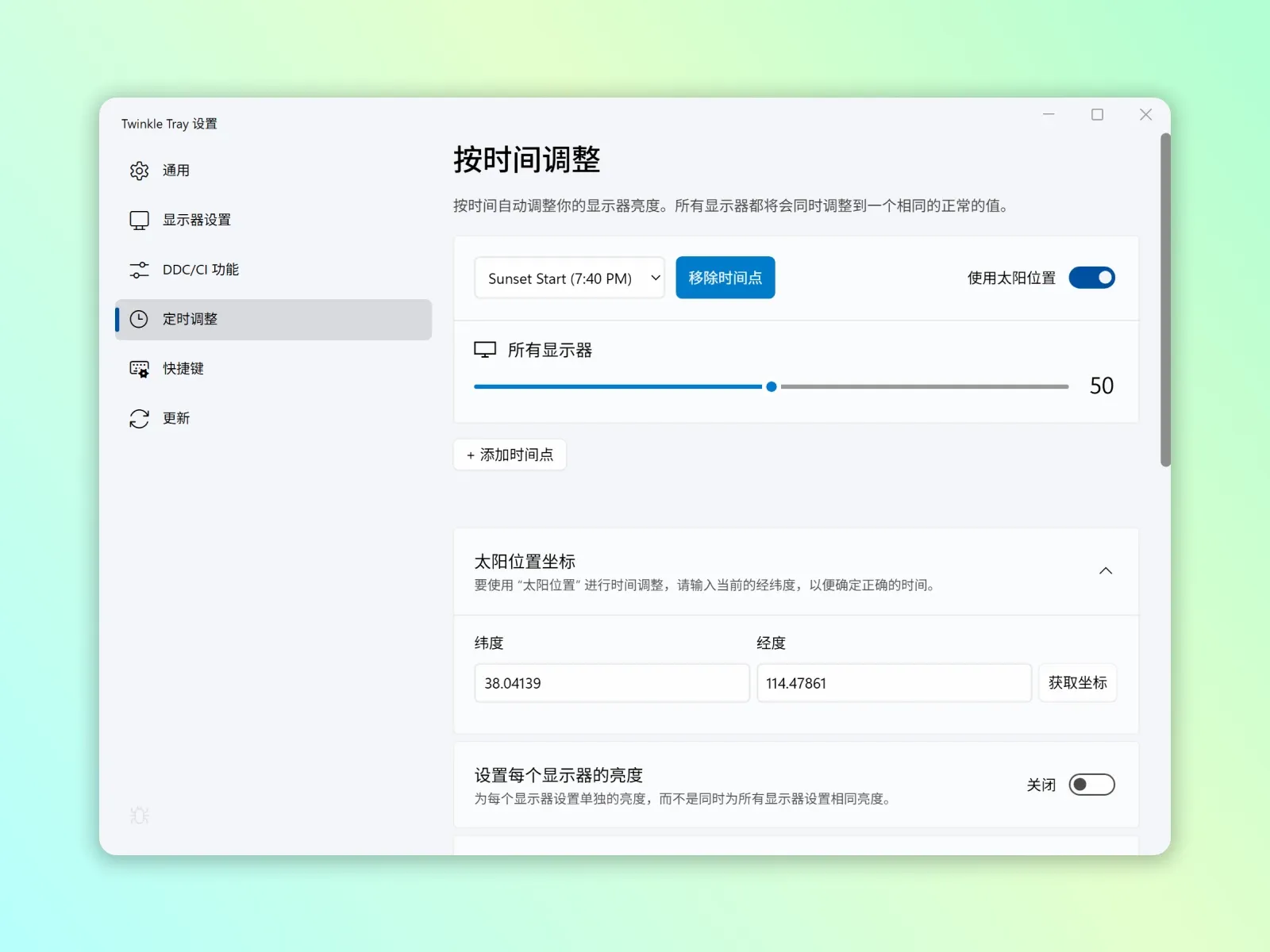Minimize the Twinkle Tray settings window
Viewport: 1270px width, 952px height.
click(1049, 114)
